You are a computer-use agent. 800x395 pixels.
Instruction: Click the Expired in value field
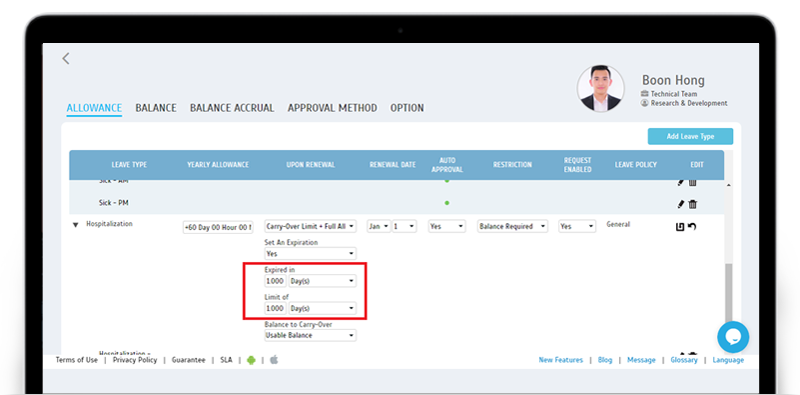276,281
